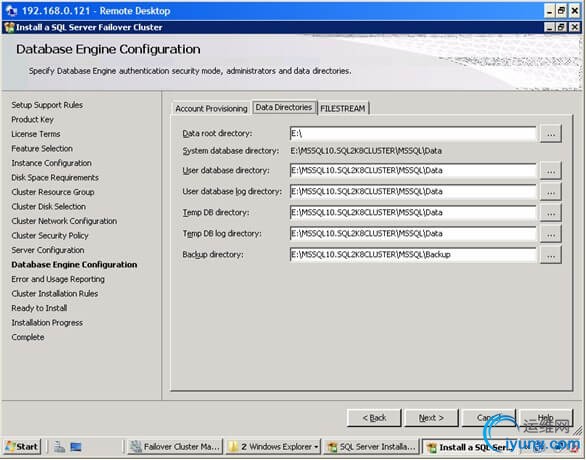Click the Server Manager quick launch icon

coord(59,447)
